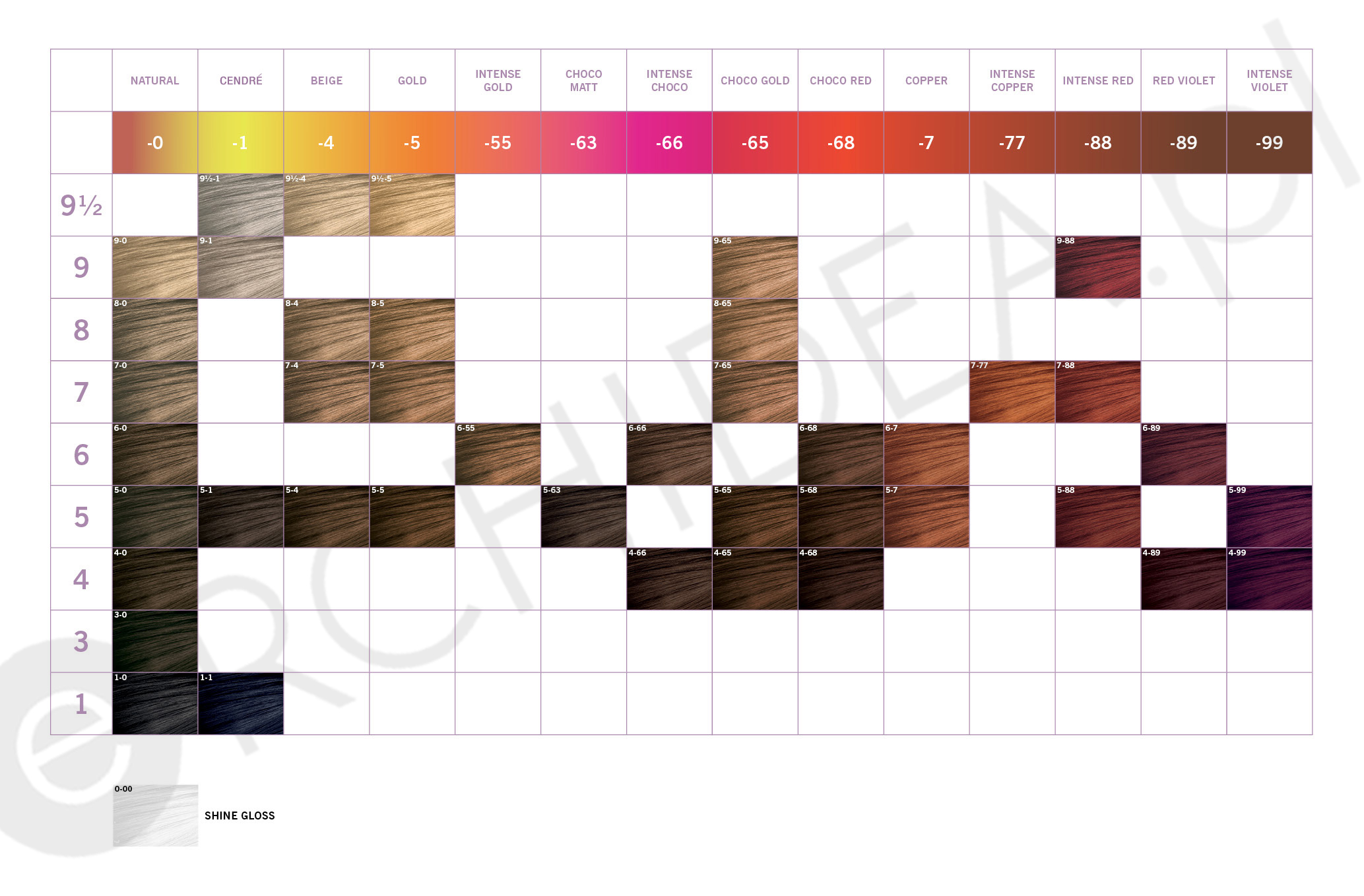Select the INTENSE GOLD column header

click(x=498, y=80)
